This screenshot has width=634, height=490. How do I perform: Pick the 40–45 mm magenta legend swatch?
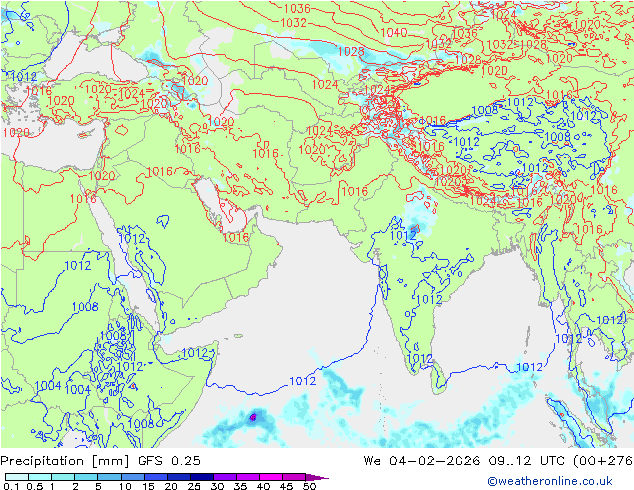271,477
